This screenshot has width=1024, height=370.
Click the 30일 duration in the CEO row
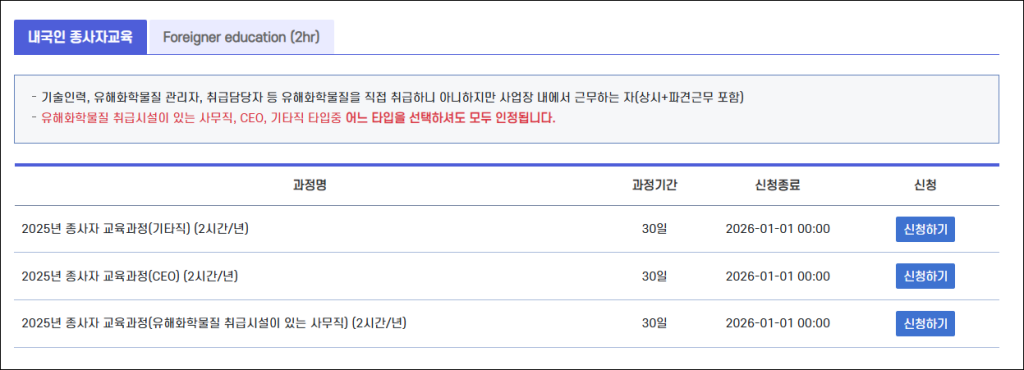tap(654, 276)
